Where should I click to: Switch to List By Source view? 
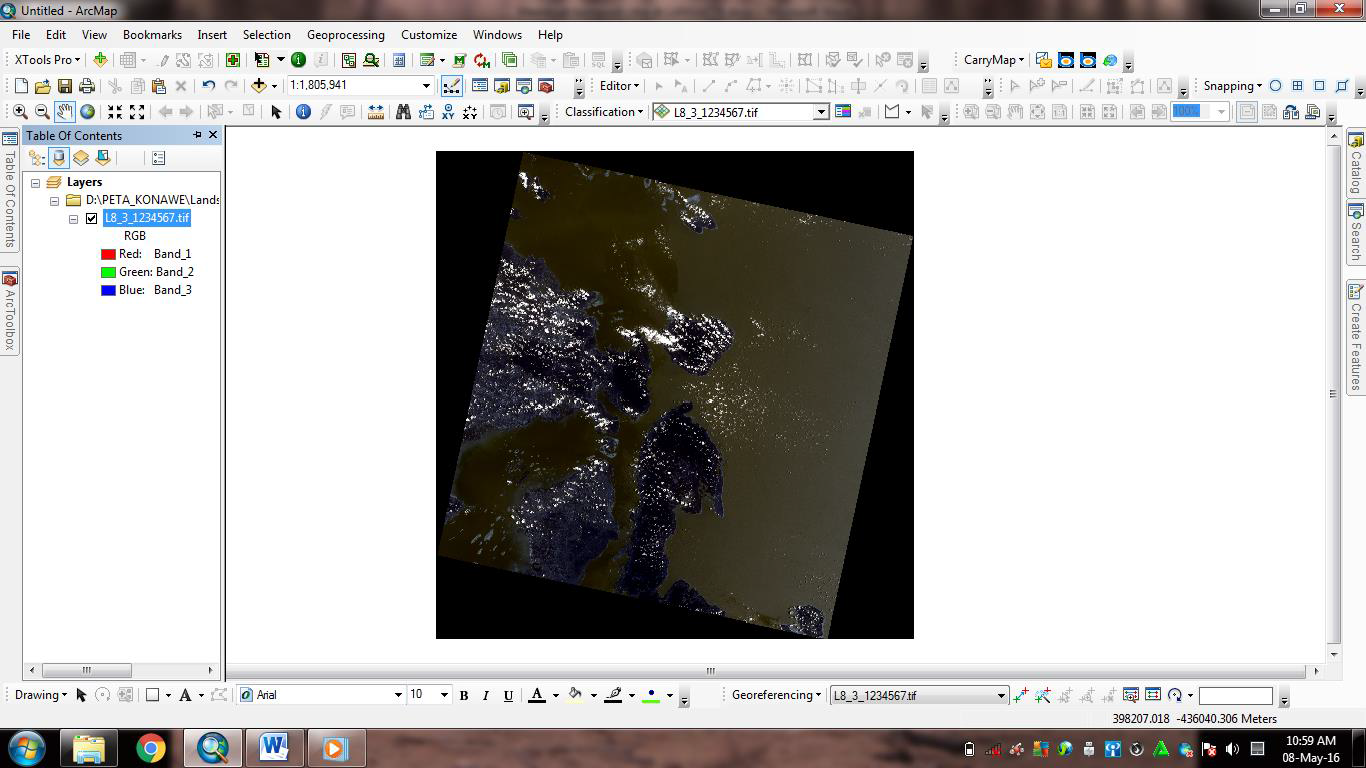pos(58,157)
